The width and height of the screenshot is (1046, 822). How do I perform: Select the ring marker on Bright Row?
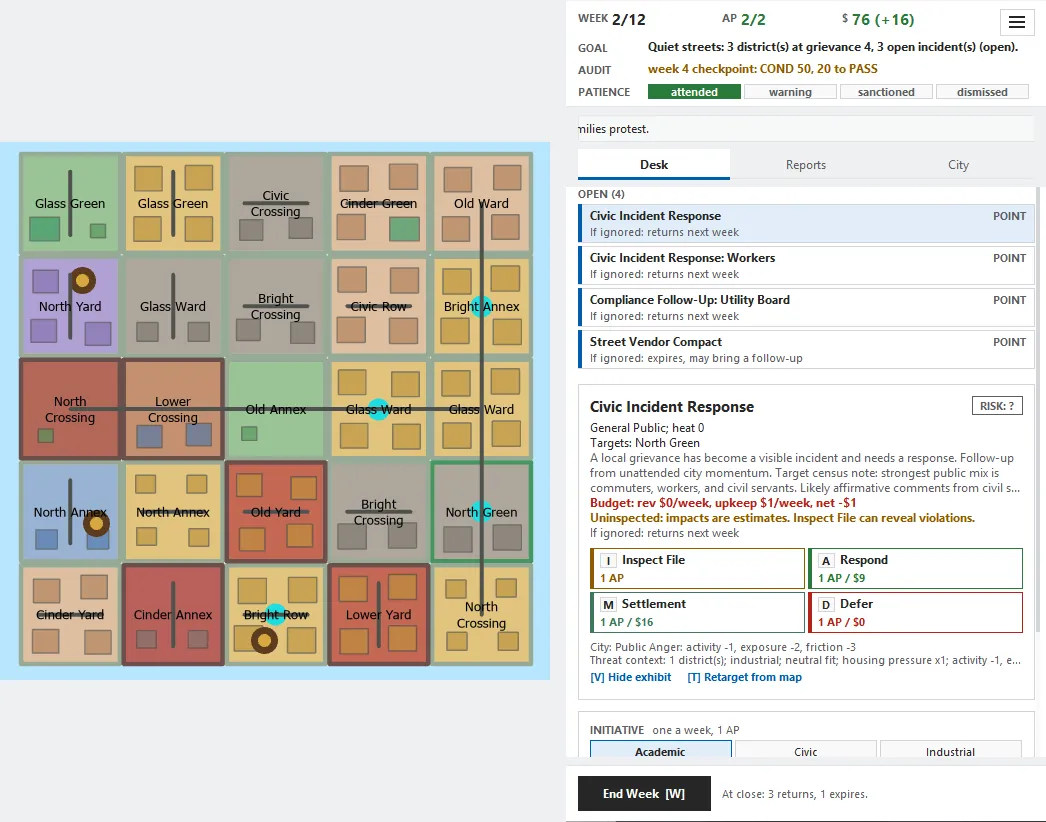point(264,641)
